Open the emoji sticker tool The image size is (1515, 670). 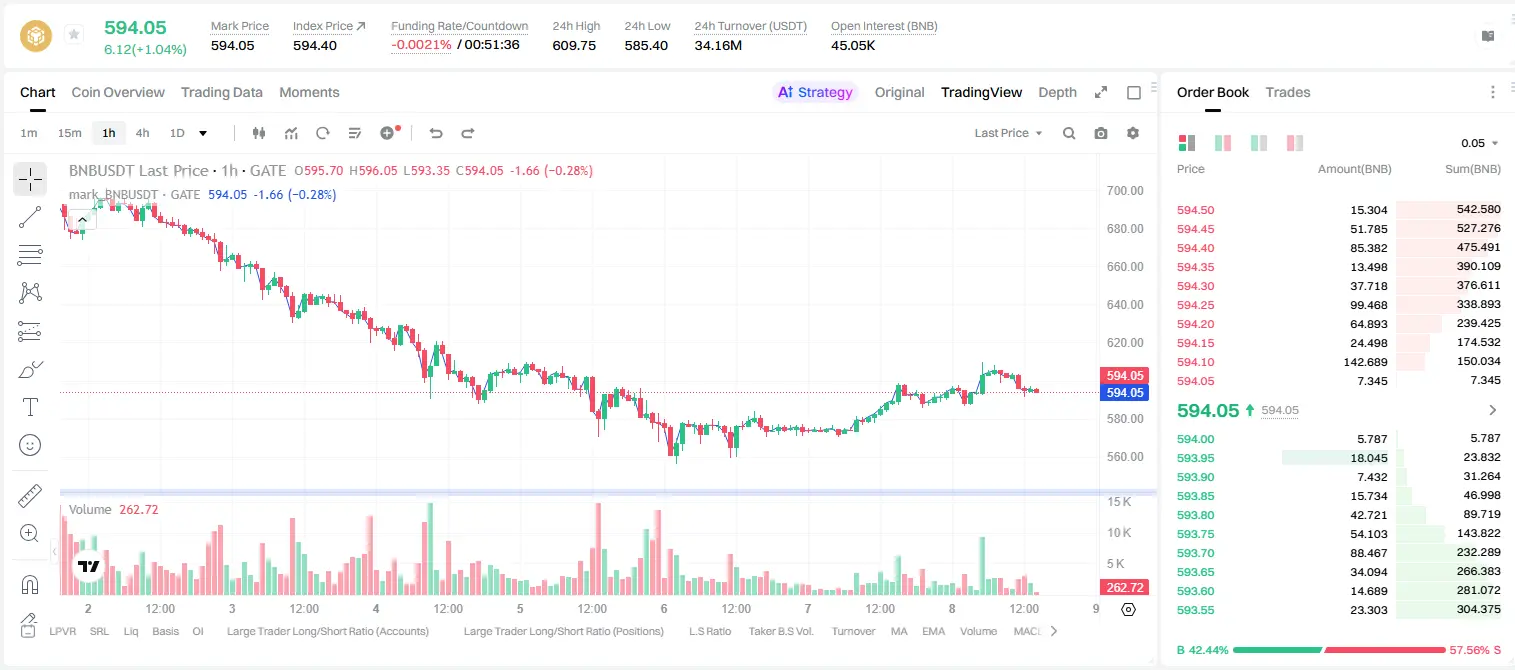click(x=30, y=445)
